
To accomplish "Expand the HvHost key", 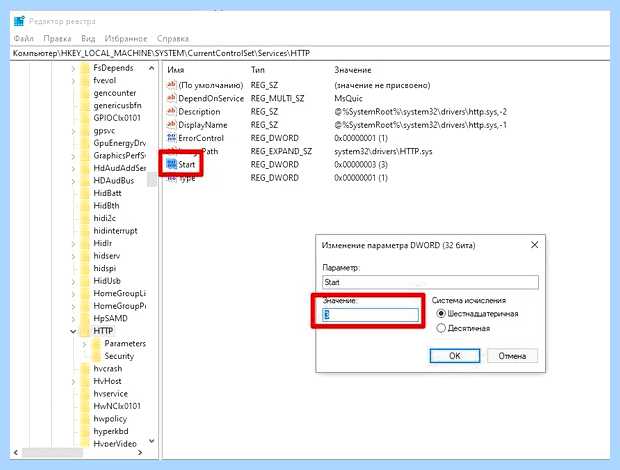I will click(73, 382).
